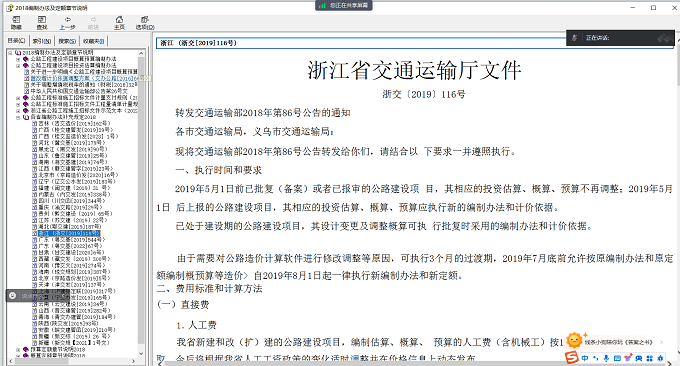Image resolution: width=680 pixels, height=366 pixels.
Task: Expand the 预算定额章节说明2018 node
Action: tap(18, 349)
